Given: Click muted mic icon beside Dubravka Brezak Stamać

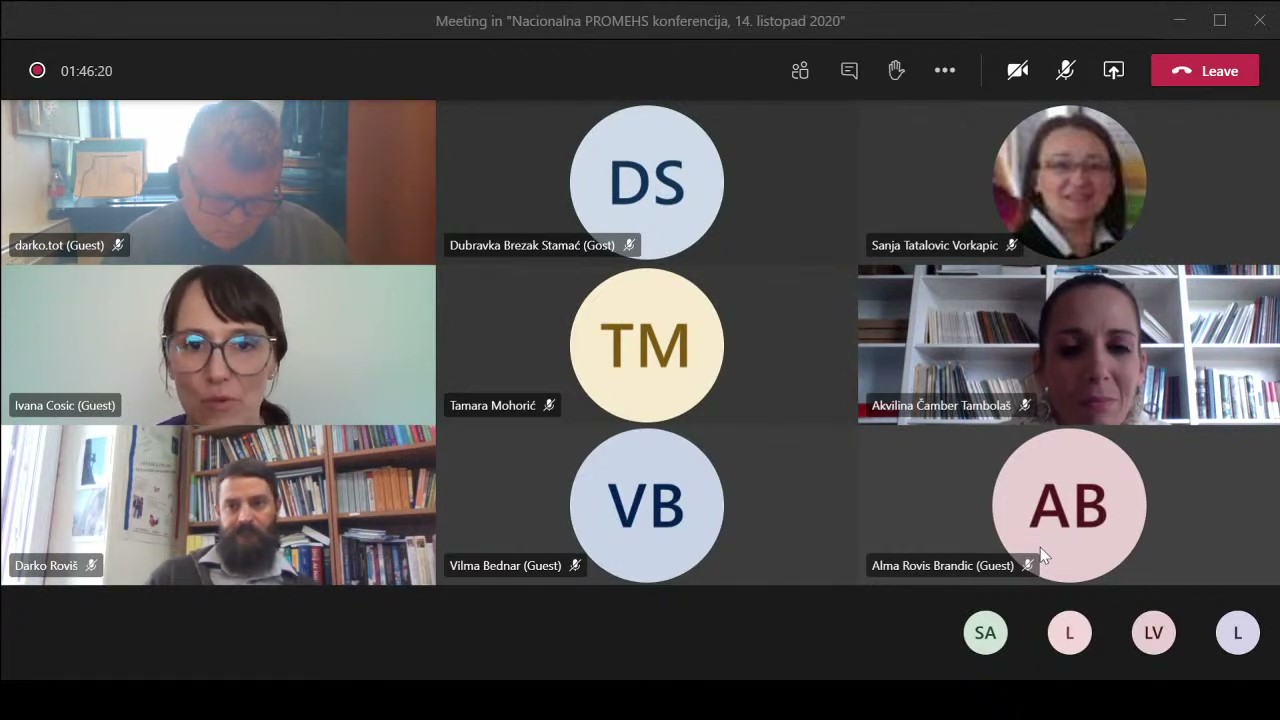Looking at the screenshot, I should 629,245.
